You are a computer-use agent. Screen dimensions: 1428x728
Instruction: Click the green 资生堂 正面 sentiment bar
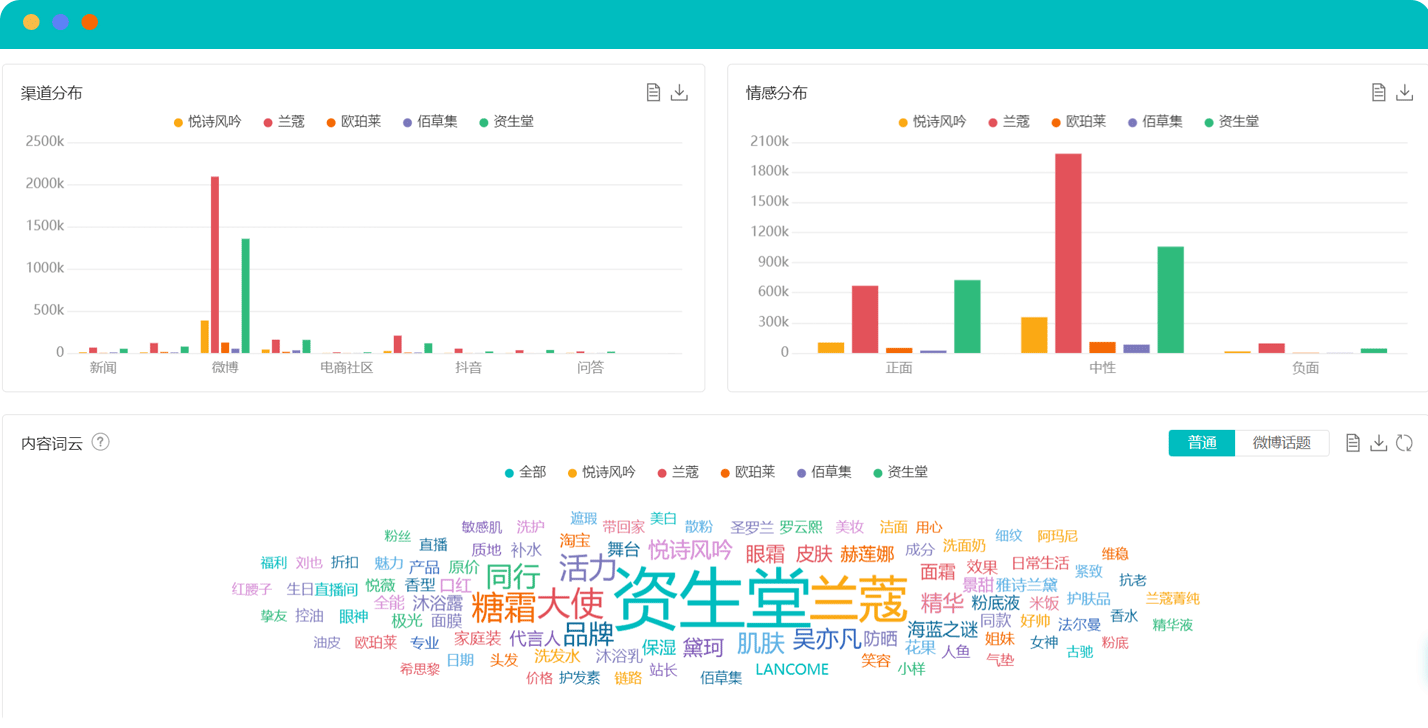coord(967,316)
